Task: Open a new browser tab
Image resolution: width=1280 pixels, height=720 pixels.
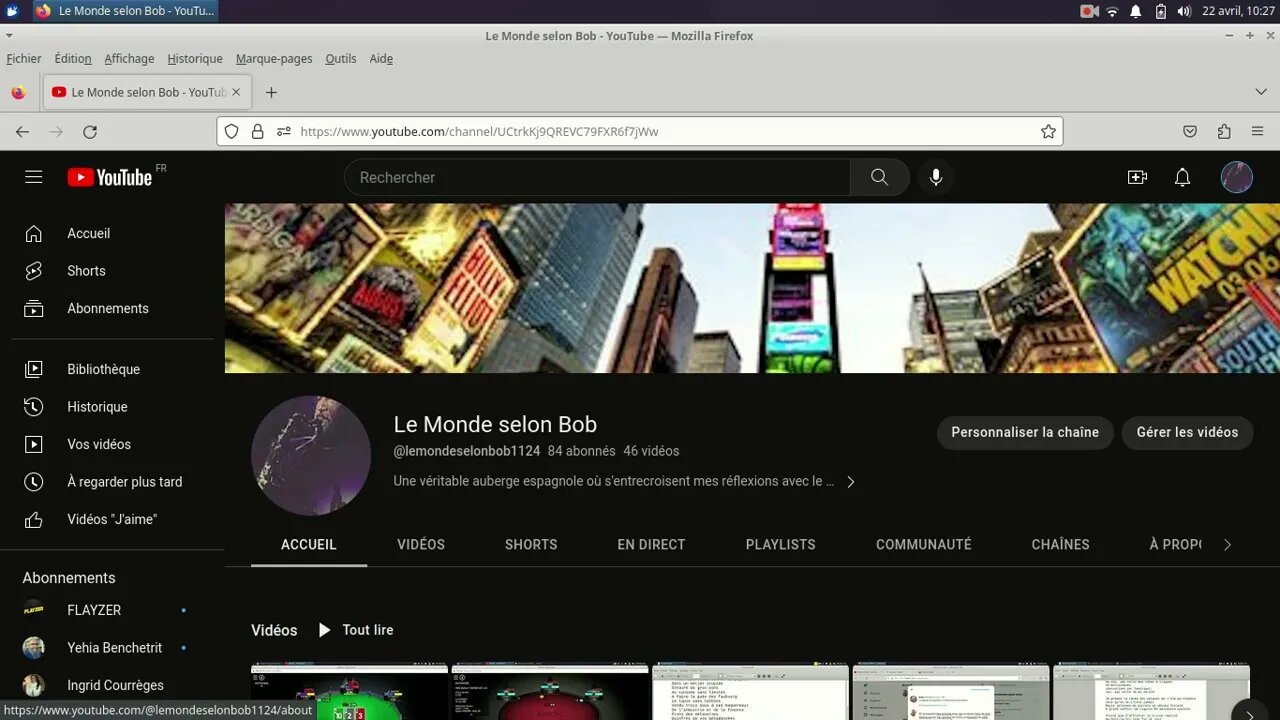Action: pyautogui.click(x=271, y=92)
